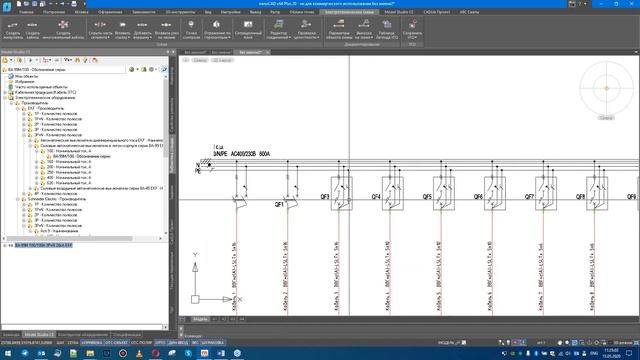The width and height of the screenshot is (640, 360).
Task: Click the view compass in the drawing corner
Action: pyautogui.click(x=606, y=88)
